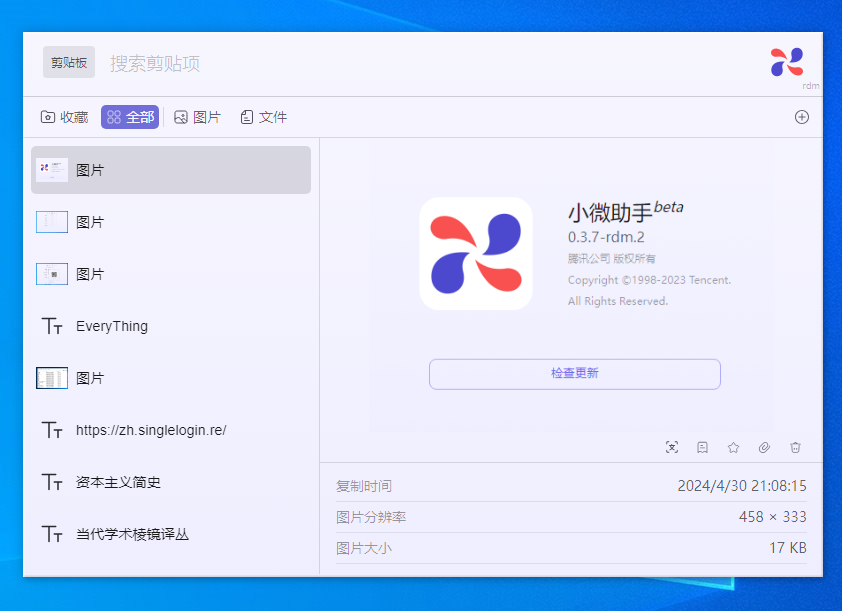
Task: Click the copy time value 2024/4/30 21:08:15
Action: click(742, 486)
